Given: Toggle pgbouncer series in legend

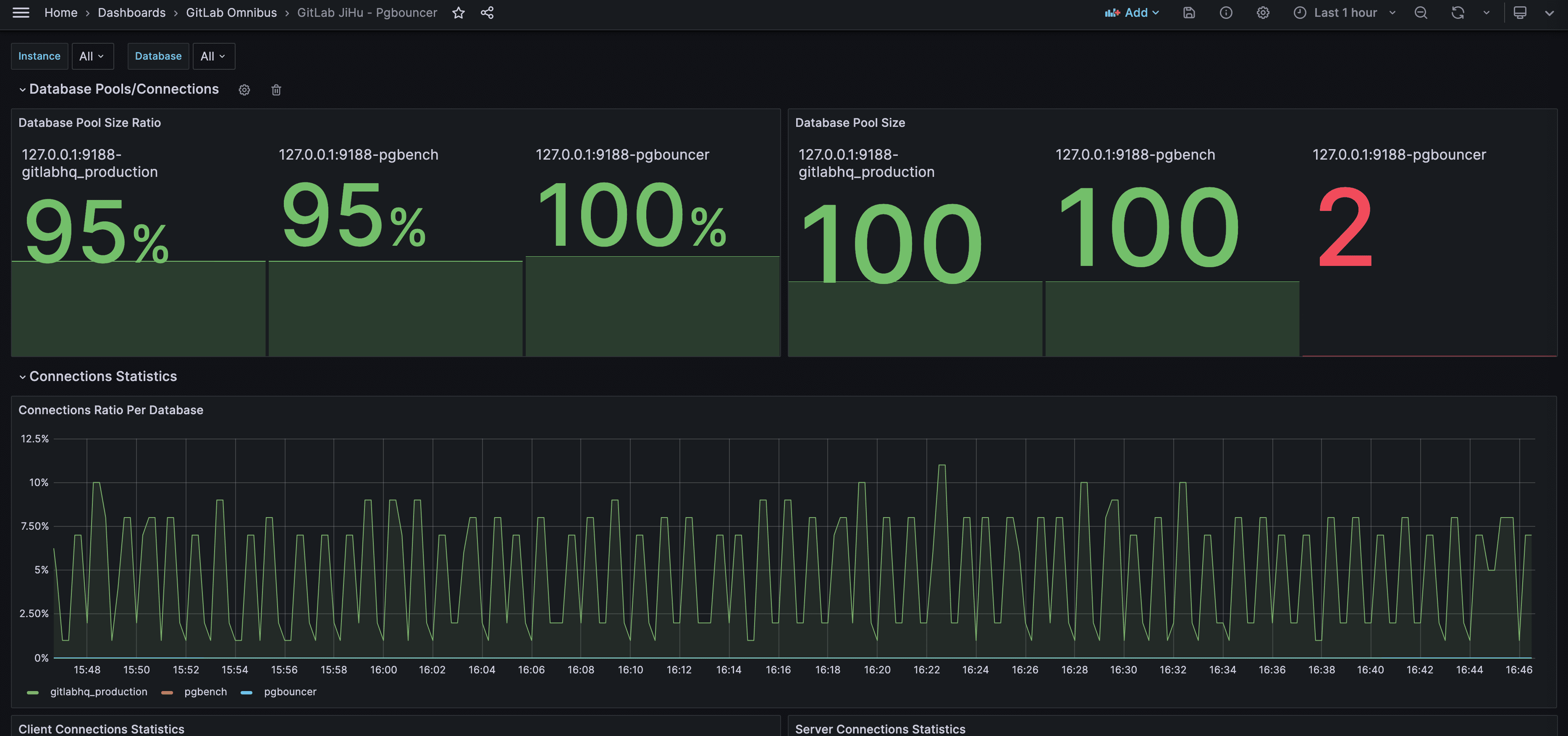Looking at the screenshot, I should pyautogui.click(x=290, y=691).
